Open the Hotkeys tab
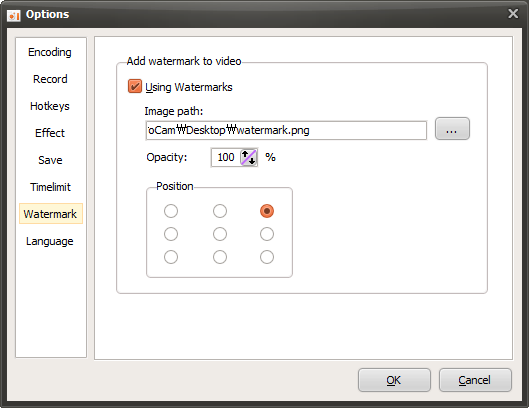Screen dimensions: 529x408 coord(50,106)
